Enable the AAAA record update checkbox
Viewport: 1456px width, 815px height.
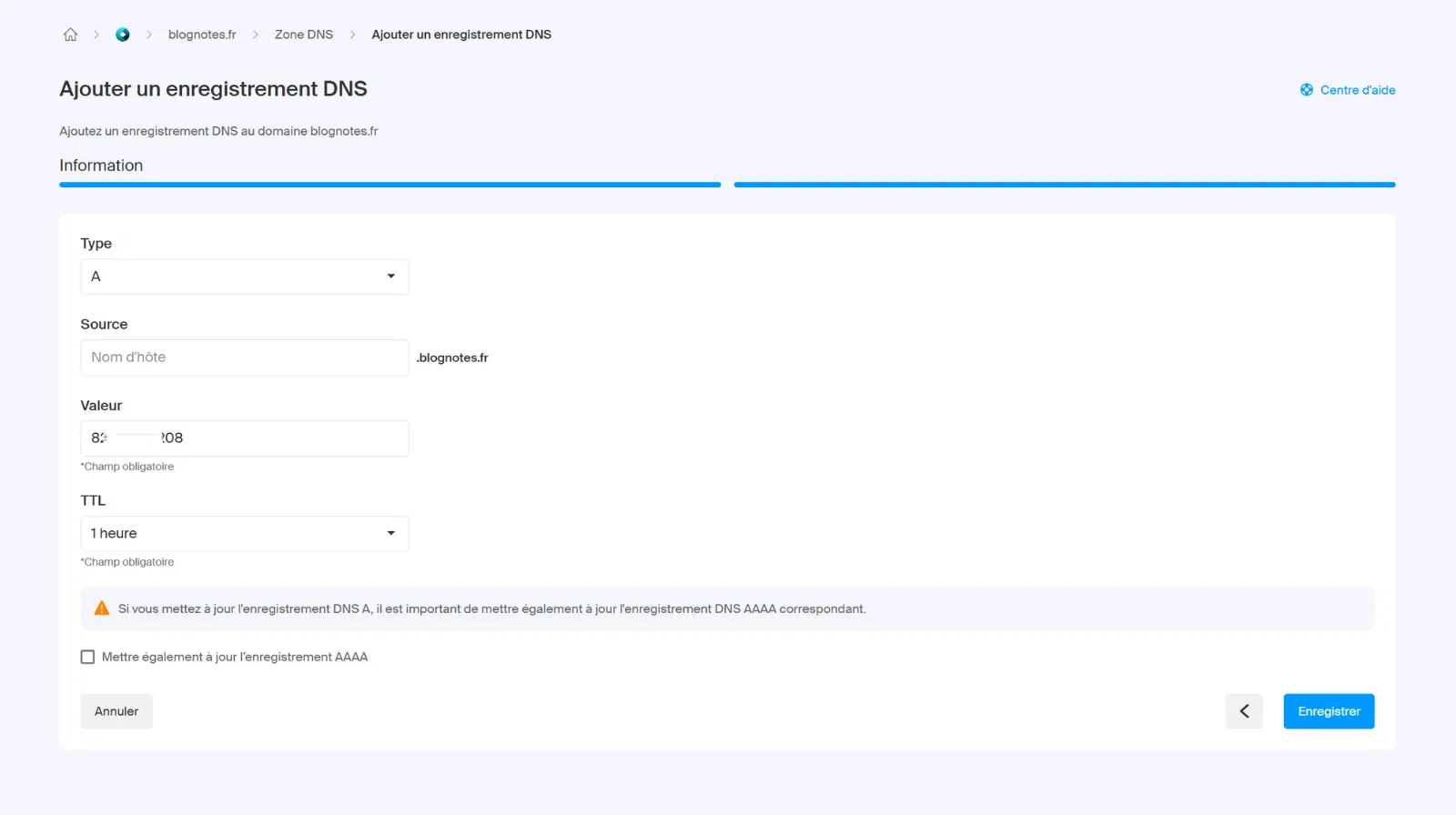(88, 657)
